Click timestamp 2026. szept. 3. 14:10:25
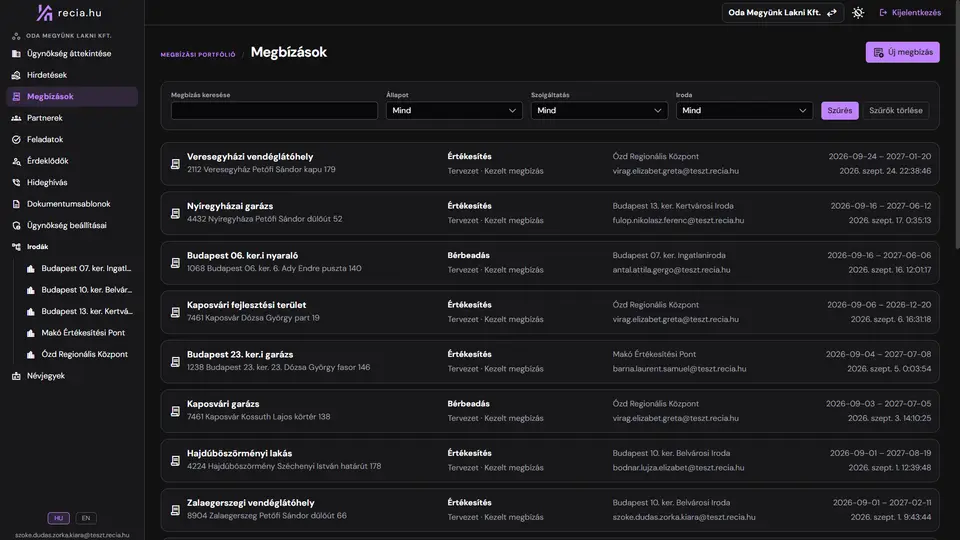The image size is (960, 540). [889, 418]
